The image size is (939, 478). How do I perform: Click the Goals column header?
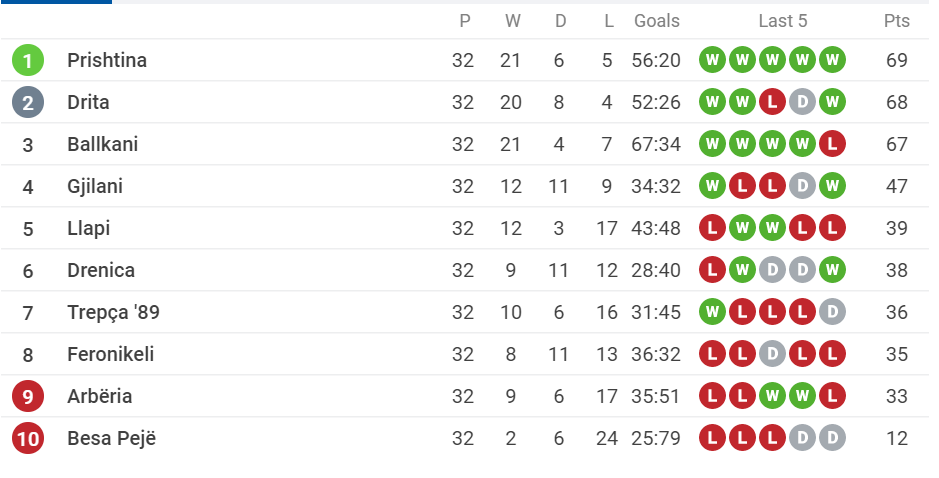click(656, 21)
